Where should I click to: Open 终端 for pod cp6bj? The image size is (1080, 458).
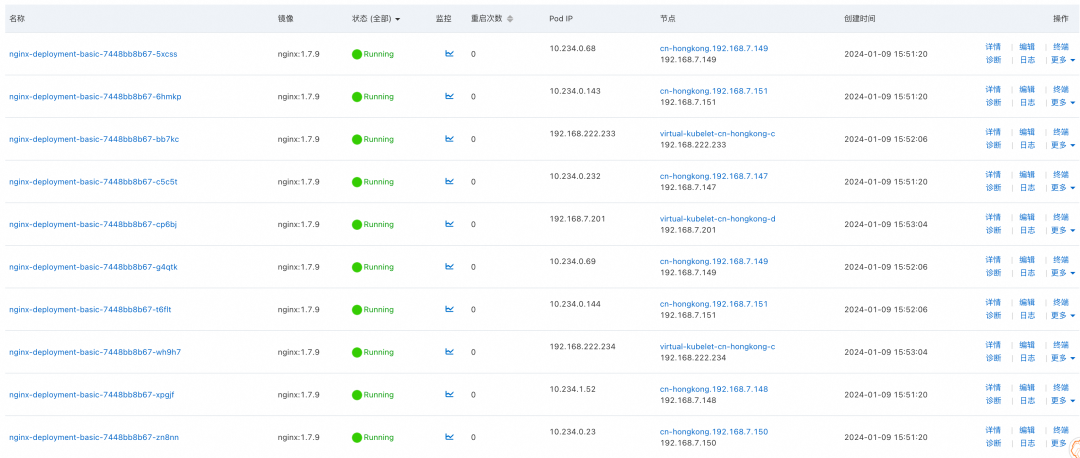point(1060,217)
